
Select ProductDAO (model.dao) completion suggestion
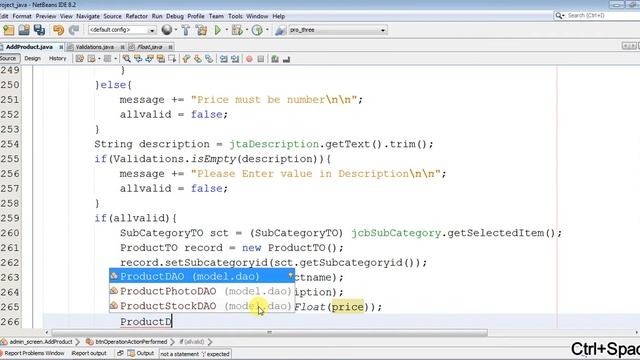(x=202, y=276)
